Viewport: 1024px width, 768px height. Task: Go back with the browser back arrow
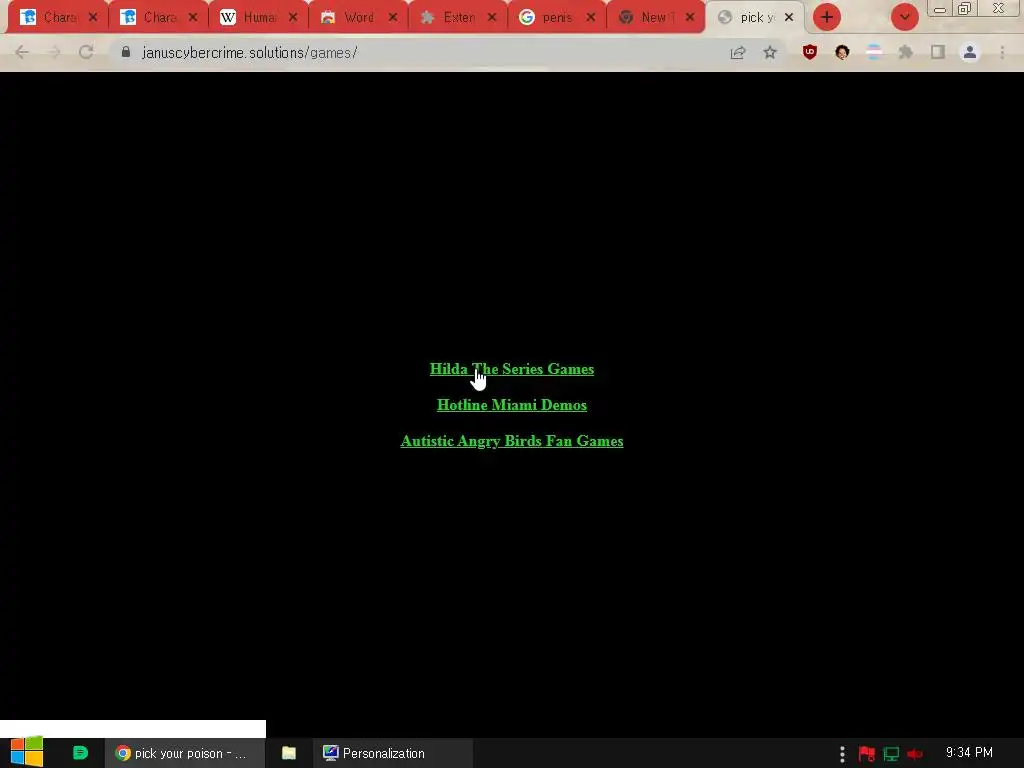22,52
